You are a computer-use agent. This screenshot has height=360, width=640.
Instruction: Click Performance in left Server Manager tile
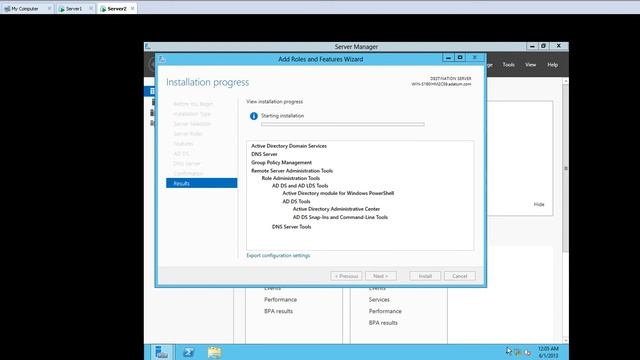(280, 300)
